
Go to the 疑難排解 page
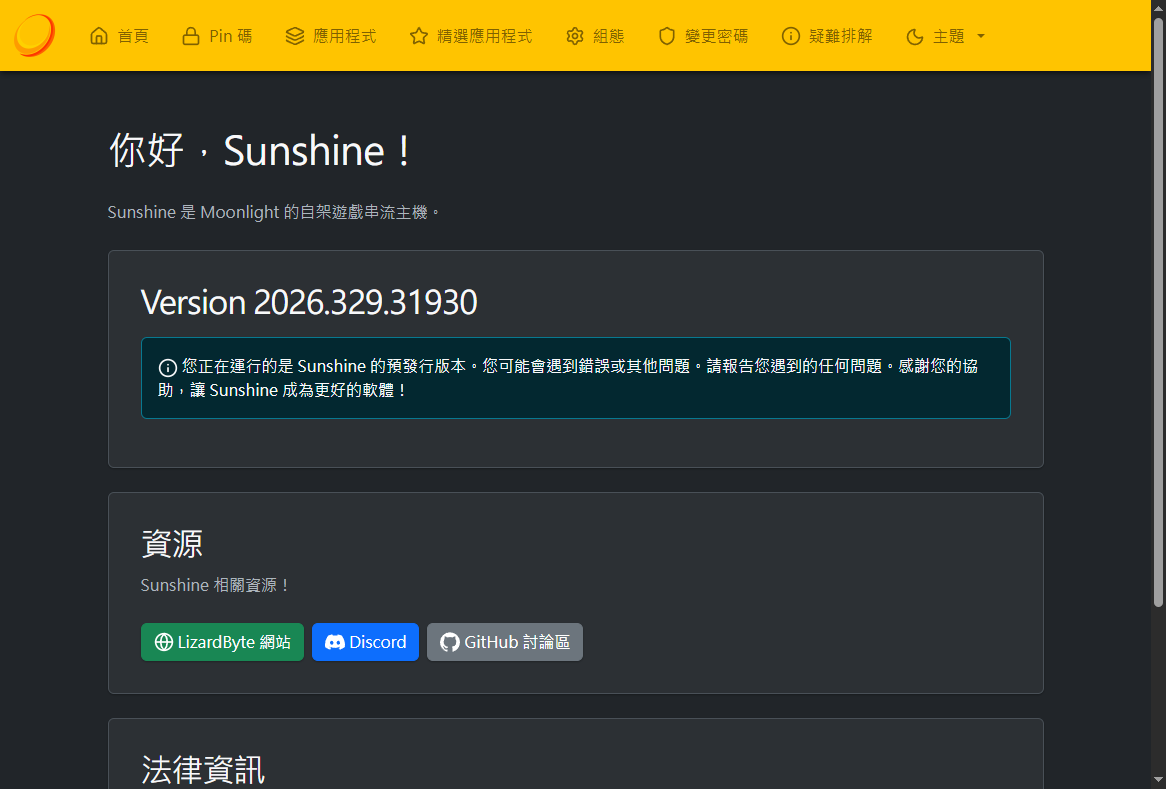point(827,36)
